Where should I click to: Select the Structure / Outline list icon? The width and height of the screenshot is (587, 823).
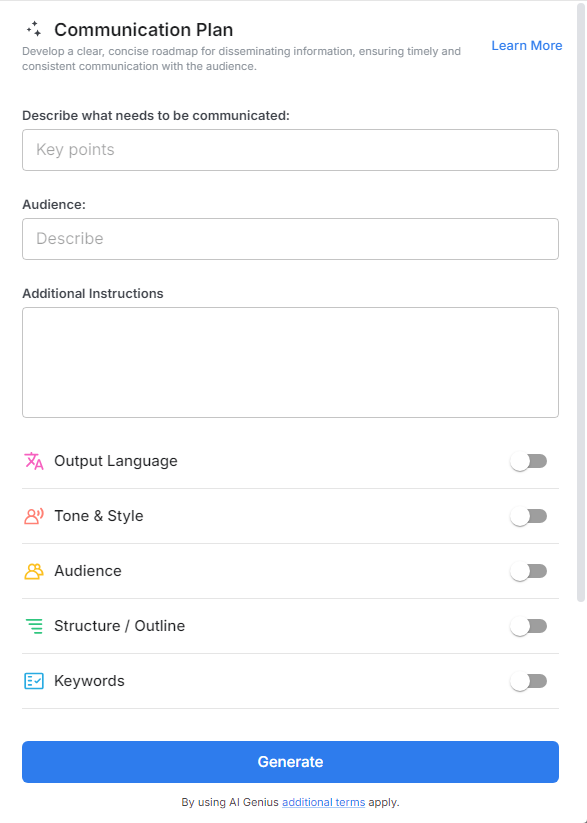[32, 626]
